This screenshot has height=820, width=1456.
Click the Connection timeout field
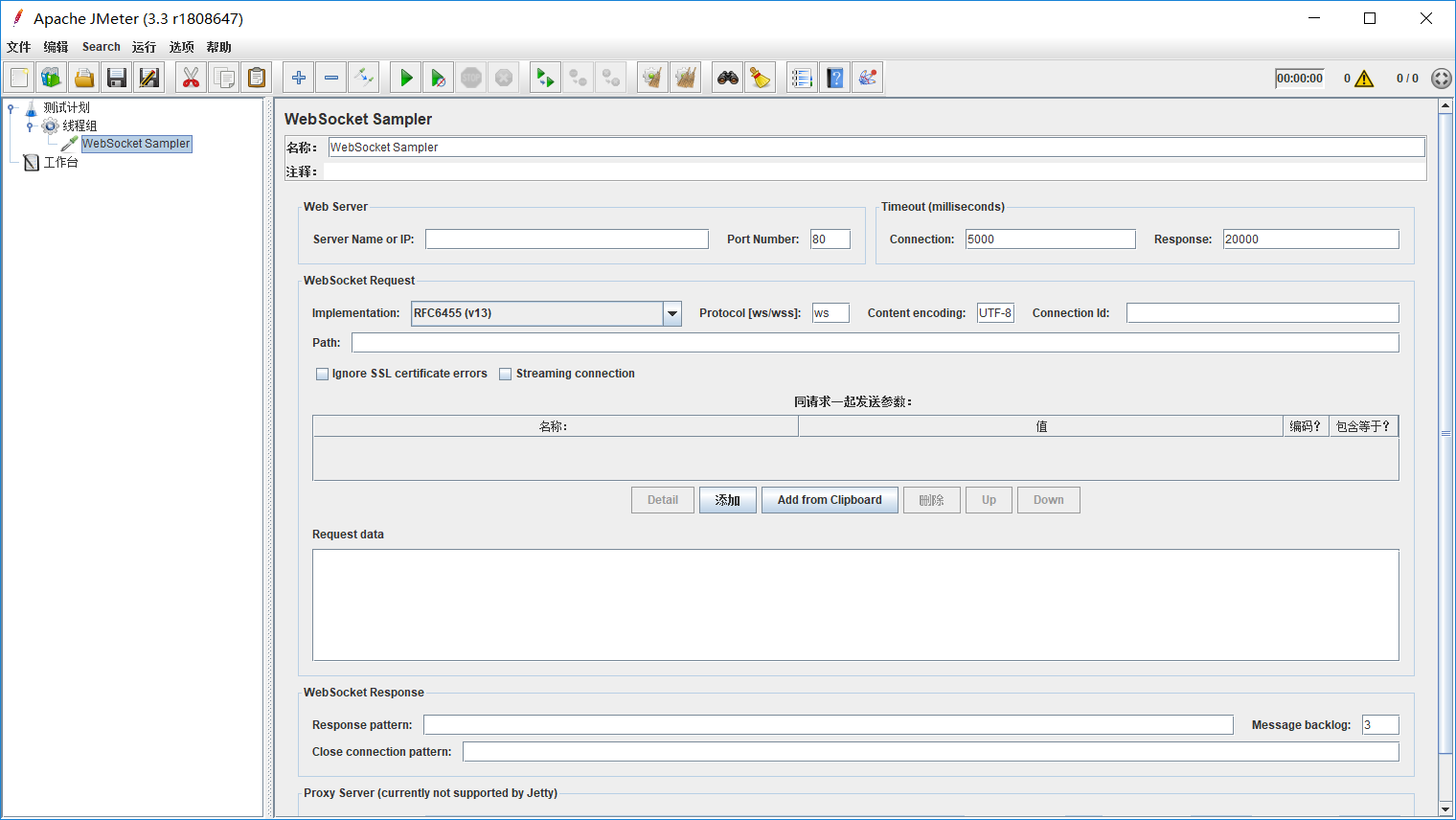tap(1050, 239)
